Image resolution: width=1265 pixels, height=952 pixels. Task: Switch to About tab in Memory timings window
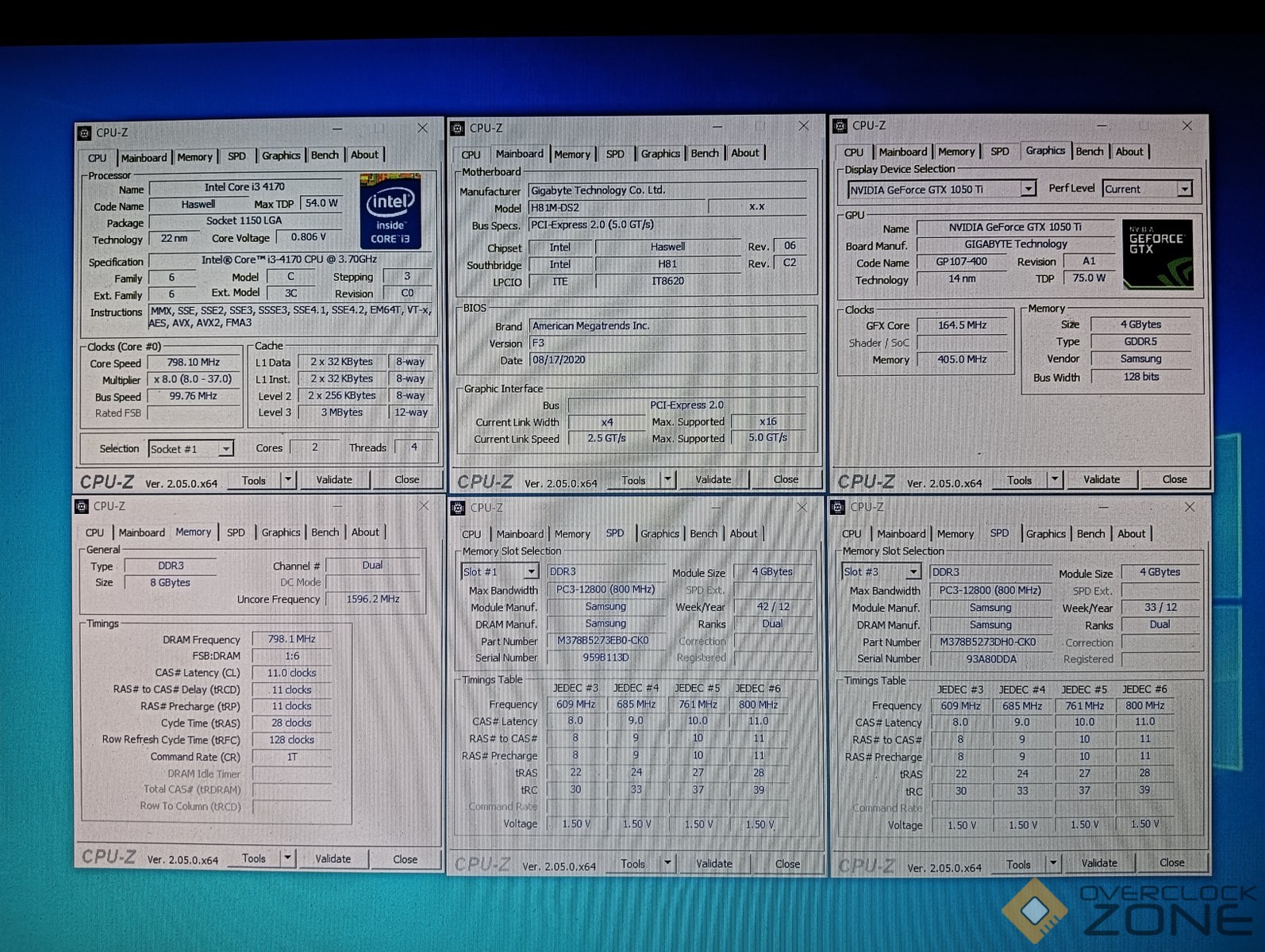point(365,532)
